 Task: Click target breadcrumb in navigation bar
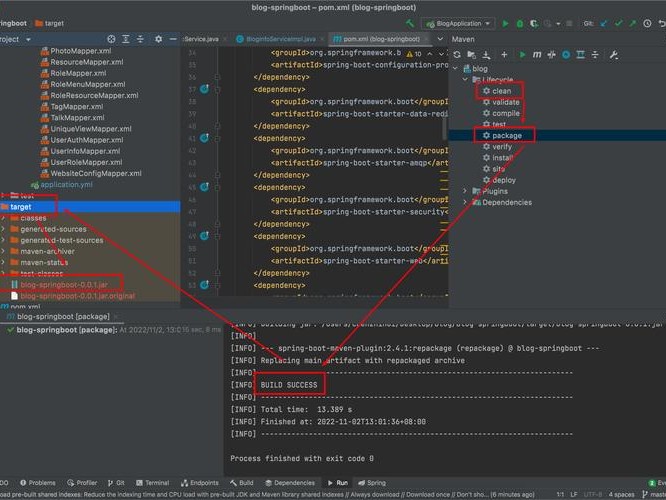49,23
